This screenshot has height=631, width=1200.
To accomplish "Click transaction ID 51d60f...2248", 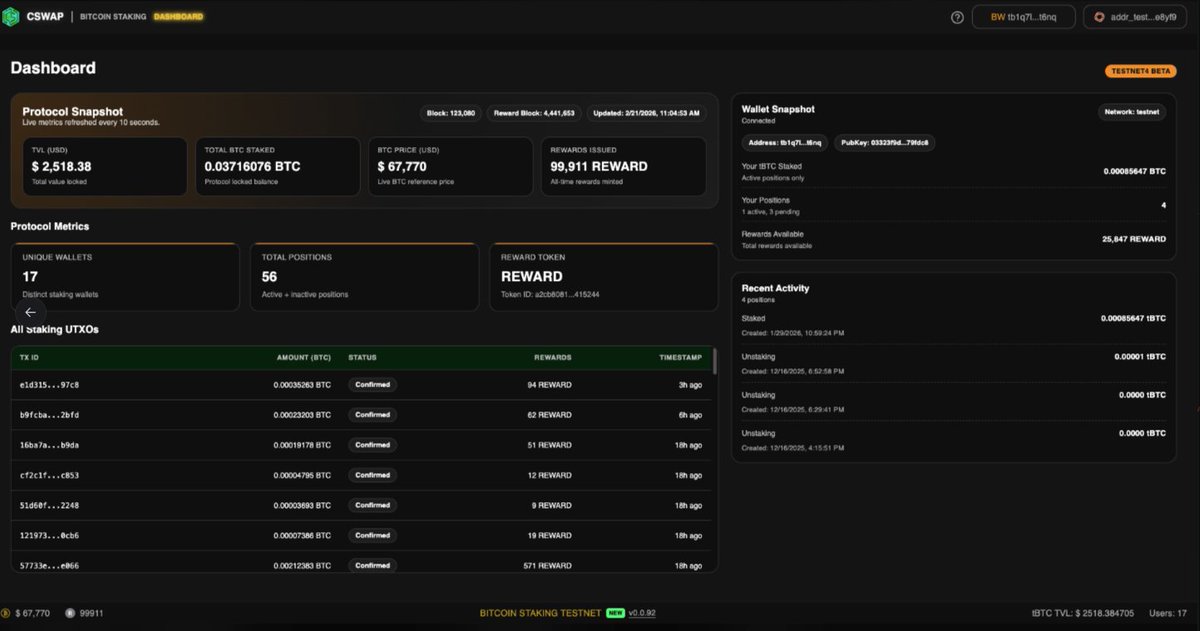I will tap(49, 505).
